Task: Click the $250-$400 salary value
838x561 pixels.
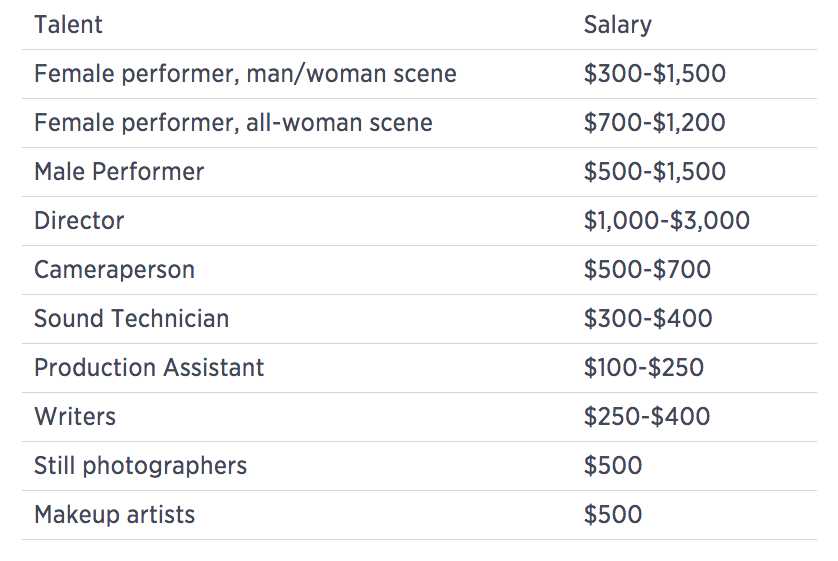Action: pos(647,417)
